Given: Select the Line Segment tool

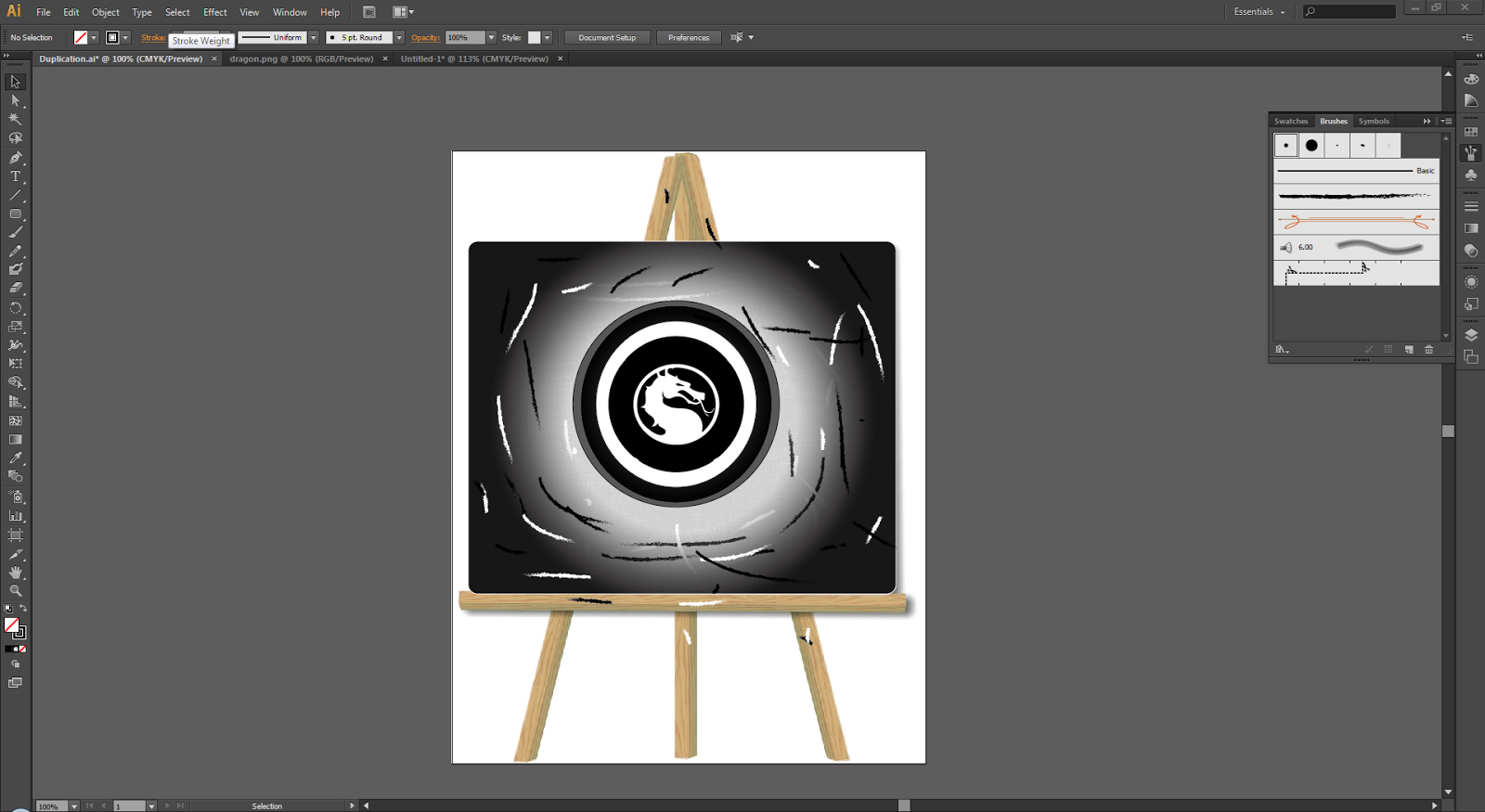Looking at the screenshot, I should (x=15, y=196).
